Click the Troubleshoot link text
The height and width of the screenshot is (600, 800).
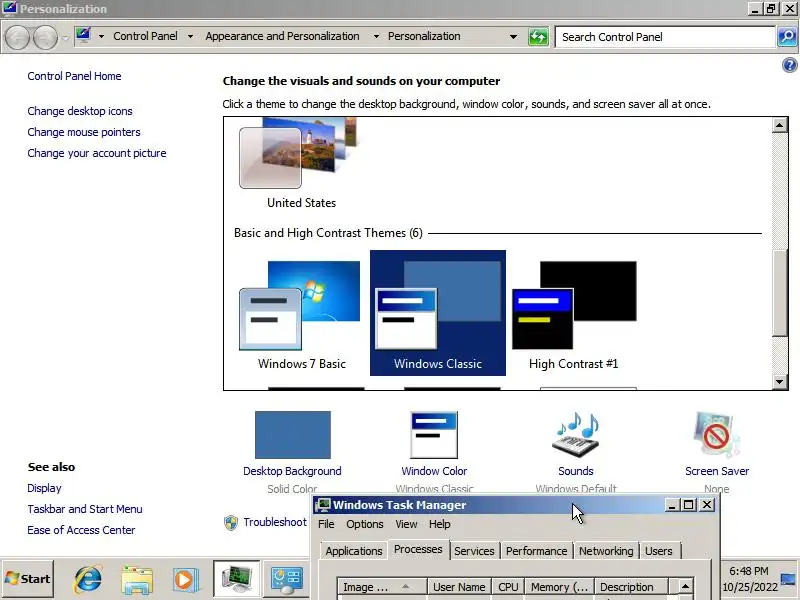coord(275,522)
